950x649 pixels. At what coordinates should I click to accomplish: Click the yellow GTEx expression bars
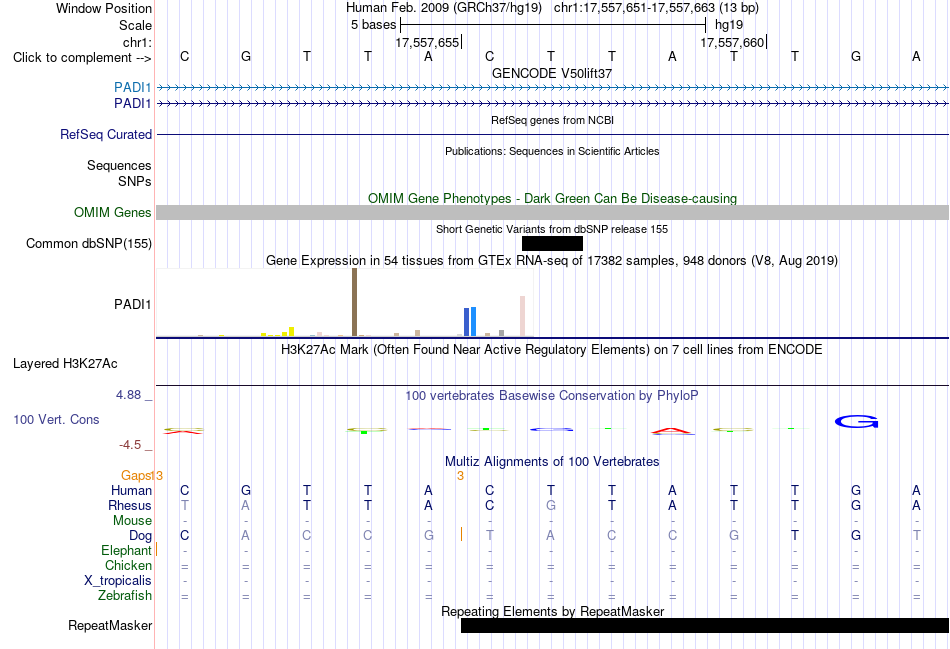click(x=278, y=332)
